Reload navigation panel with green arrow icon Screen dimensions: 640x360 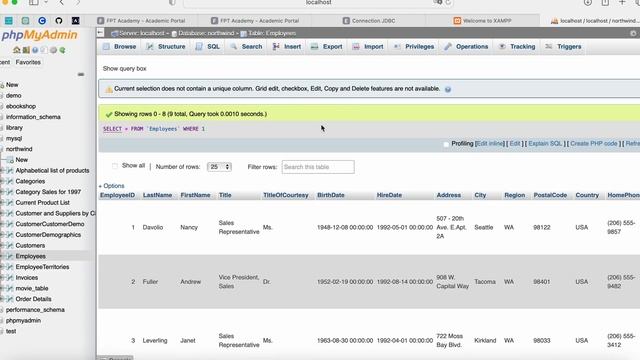[x=62, y=50]
